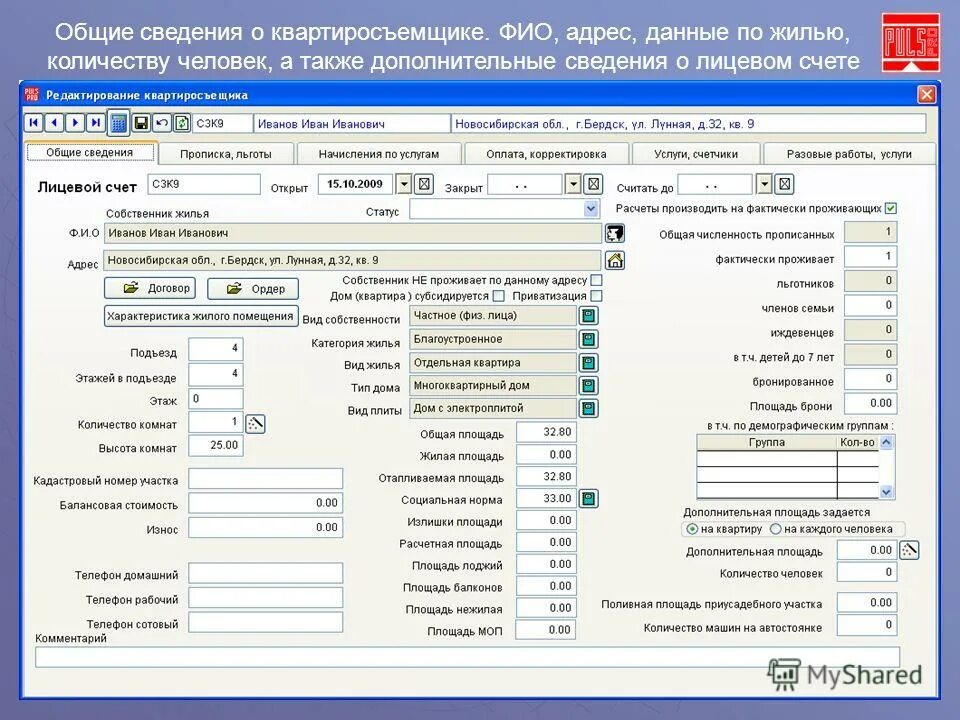Open Вид жилья reference book icon
The width and height of the screenshot is (960, 720).
coord(588,363)
